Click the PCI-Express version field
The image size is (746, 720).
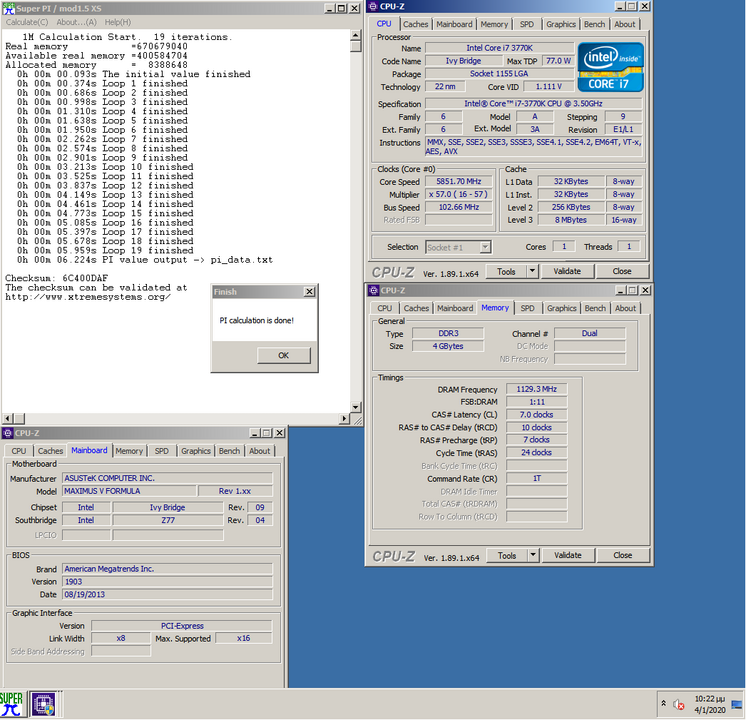[x=182, y=626]
